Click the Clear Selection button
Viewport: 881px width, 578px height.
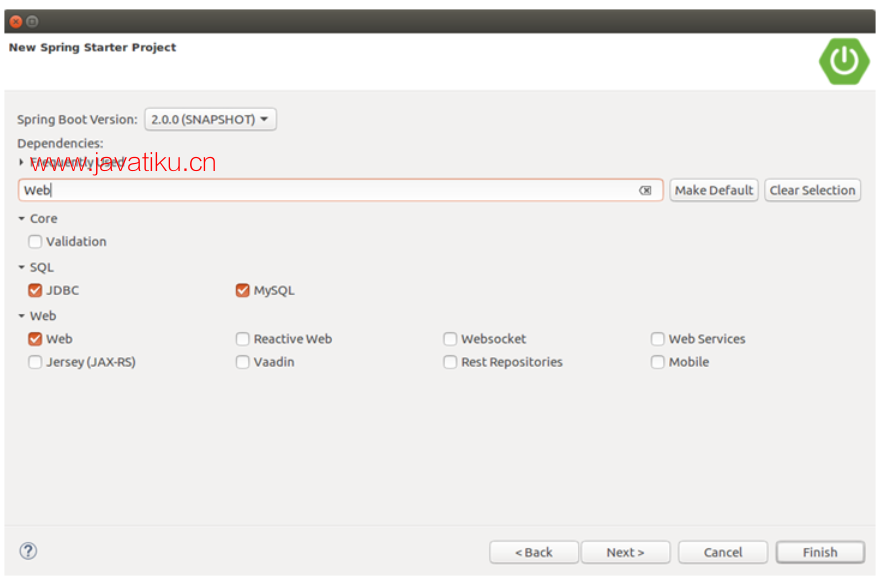pyautogui.click(x=812, y=190)
